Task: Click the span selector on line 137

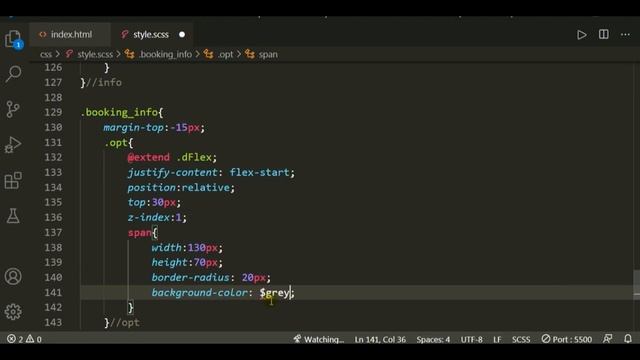Action: 140,233
